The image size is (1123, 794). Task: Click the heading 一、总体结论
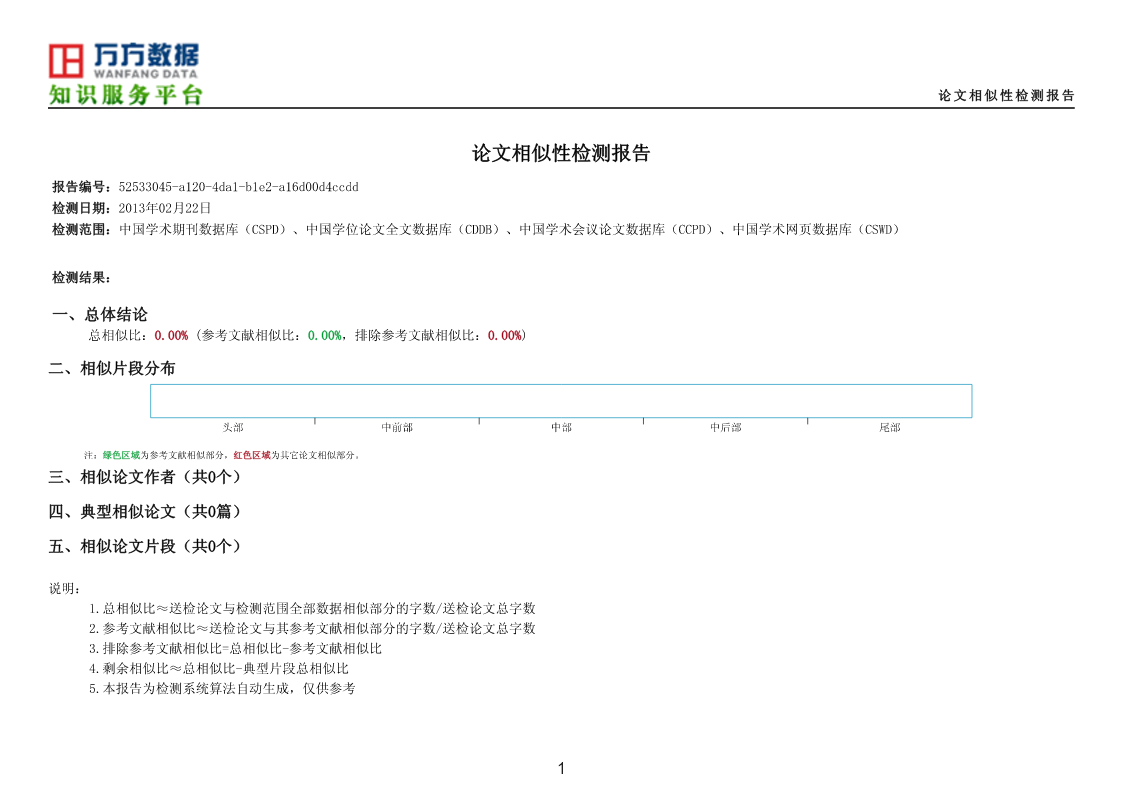click(x=100, y=314)
